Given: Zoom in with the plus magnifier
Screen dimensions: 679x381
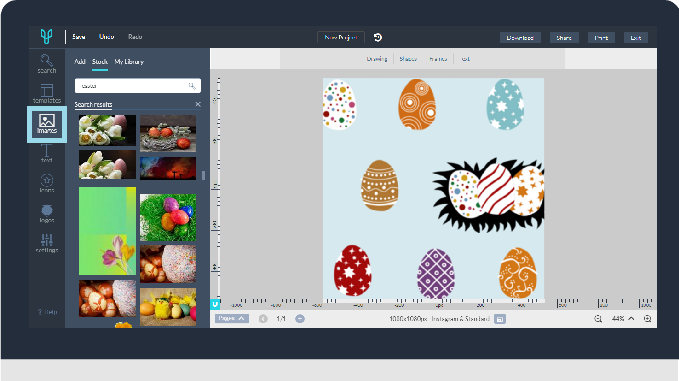Looking at the screenshot, I should pyautogui.click(x=647, y=319).
